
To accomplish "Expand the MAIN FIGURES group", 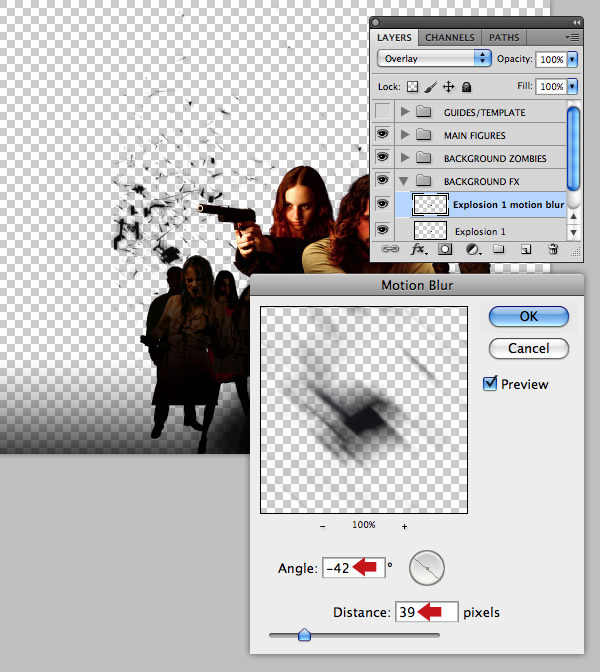I will coord(405,135).
